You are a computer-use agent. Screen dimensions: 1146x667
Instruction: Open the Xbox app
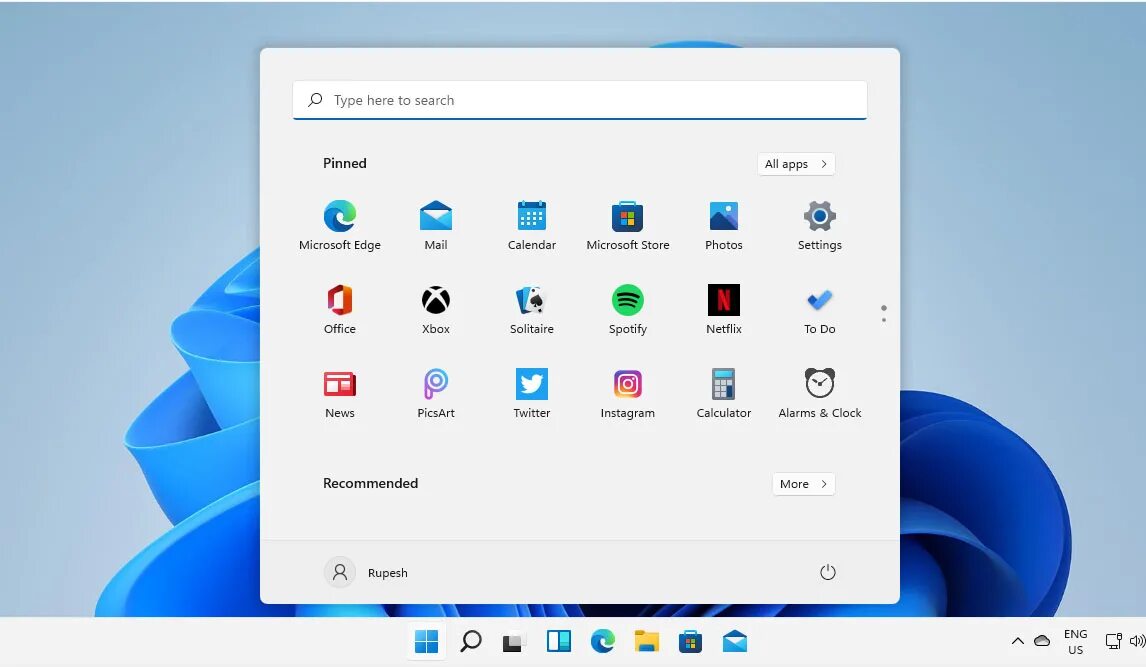[x=436, y=309]
